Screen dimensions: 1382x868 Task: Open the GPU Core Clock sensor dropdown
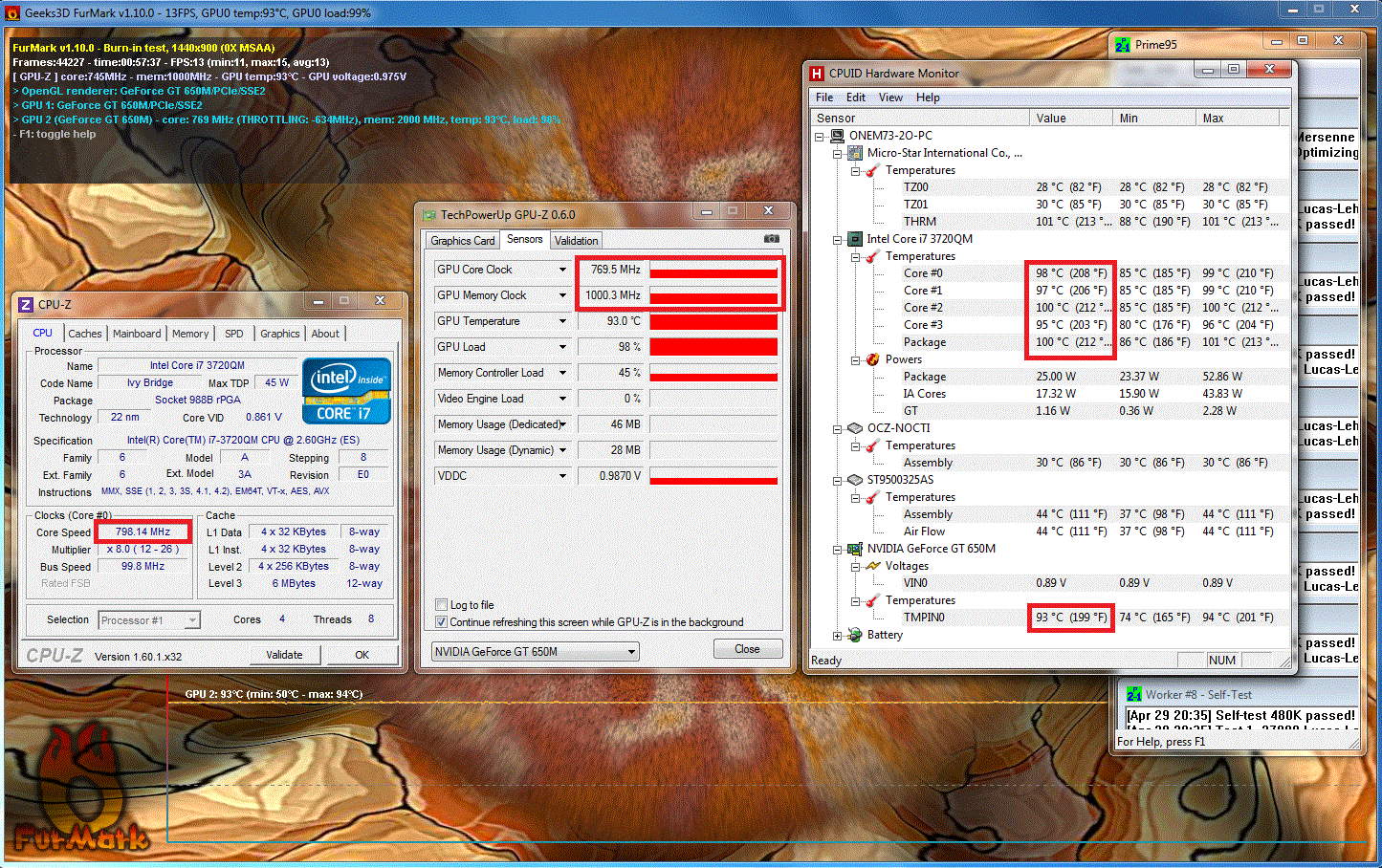(x=562, y=270)
